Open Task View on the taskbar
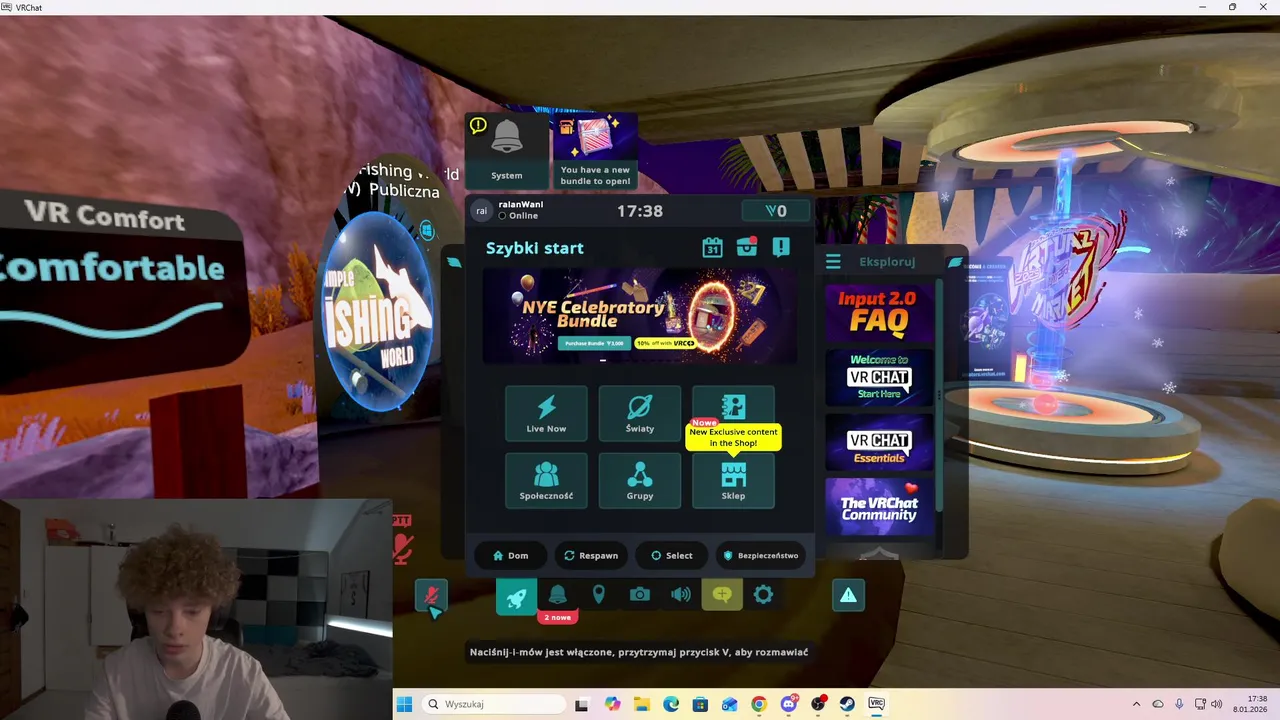 tap(582, 704)
